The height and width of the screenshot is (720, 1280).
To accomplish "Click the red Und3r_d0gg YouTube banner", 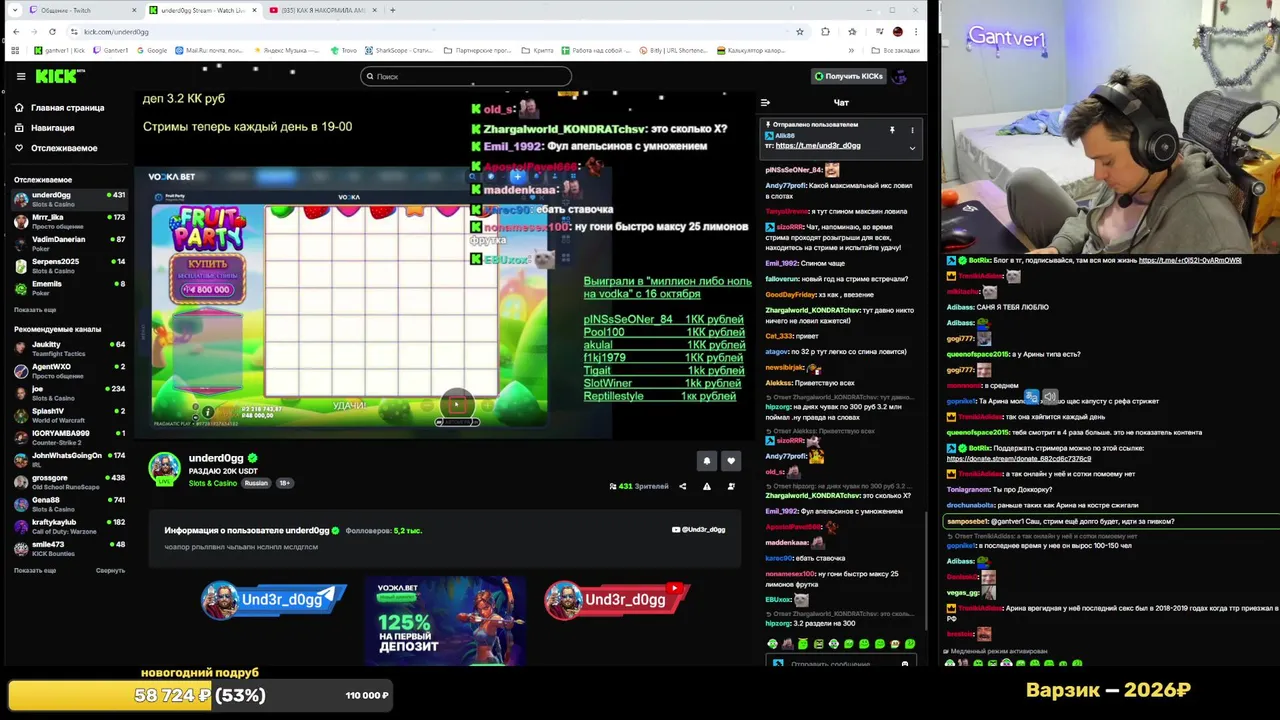I will click(617, 599).
